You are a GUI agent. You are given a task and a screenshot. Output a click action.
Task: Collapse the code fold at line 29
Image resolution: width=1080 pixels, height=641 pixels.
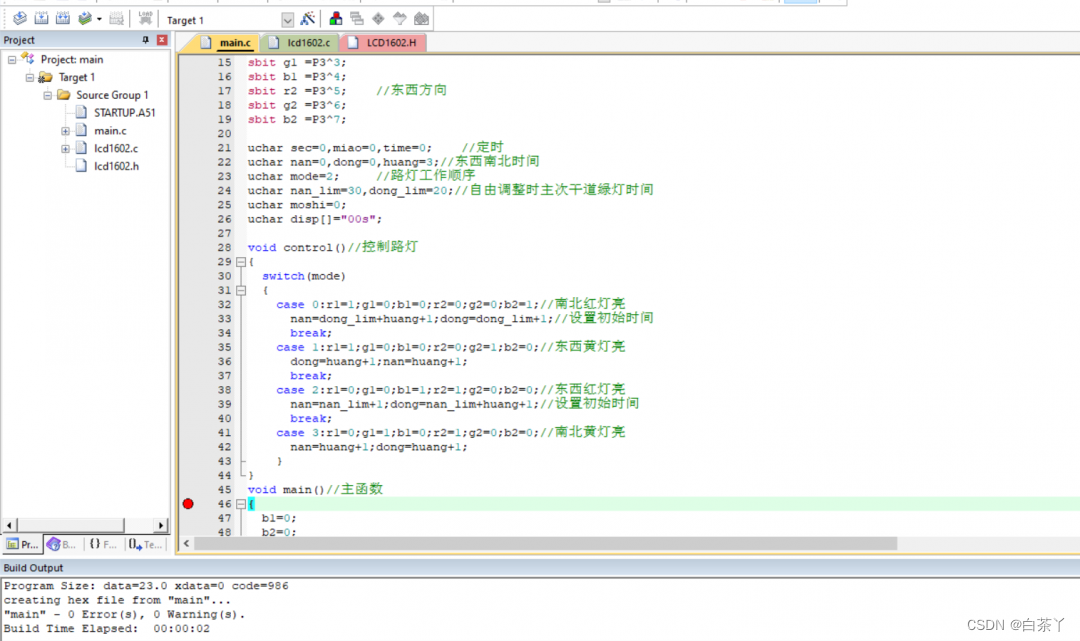[241, 262]
